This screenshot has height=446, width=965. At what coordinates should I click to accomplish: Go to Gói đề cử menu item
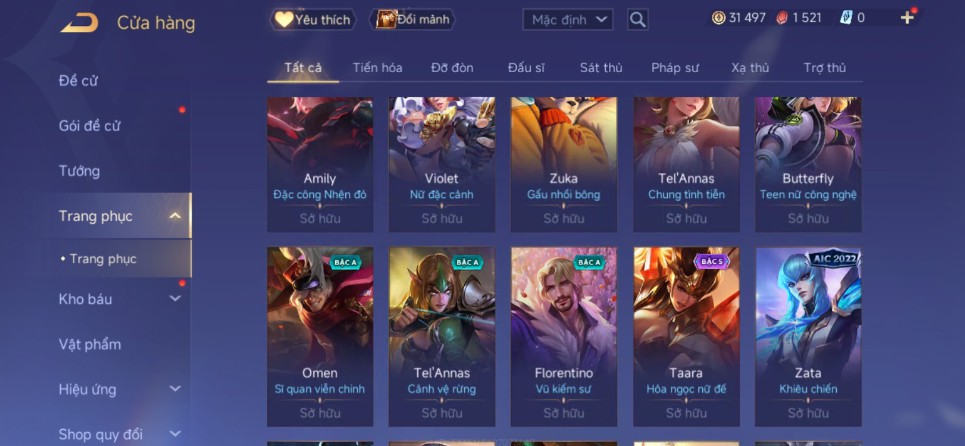click(89, 125)
